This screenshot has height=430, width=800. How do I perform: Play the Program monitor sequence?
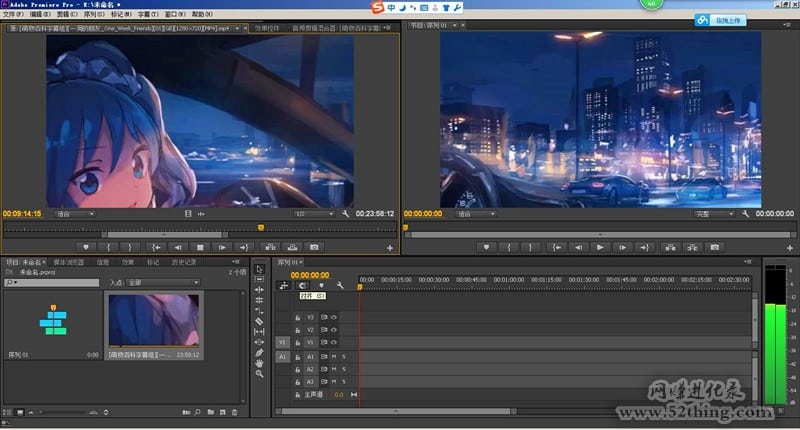pos(600,247)
